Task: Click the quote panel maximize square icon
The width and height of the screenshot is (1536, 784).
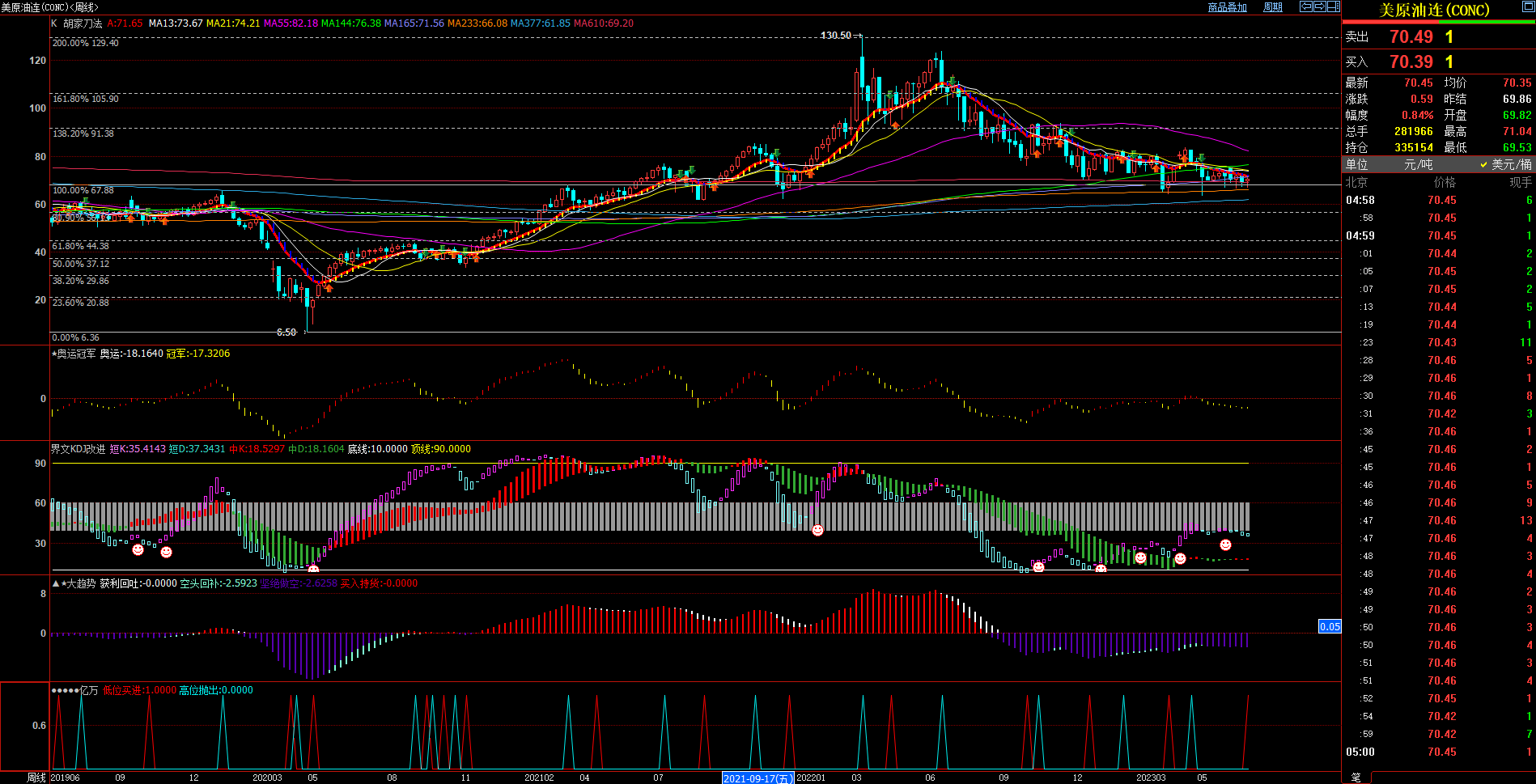Action: 1528,6
